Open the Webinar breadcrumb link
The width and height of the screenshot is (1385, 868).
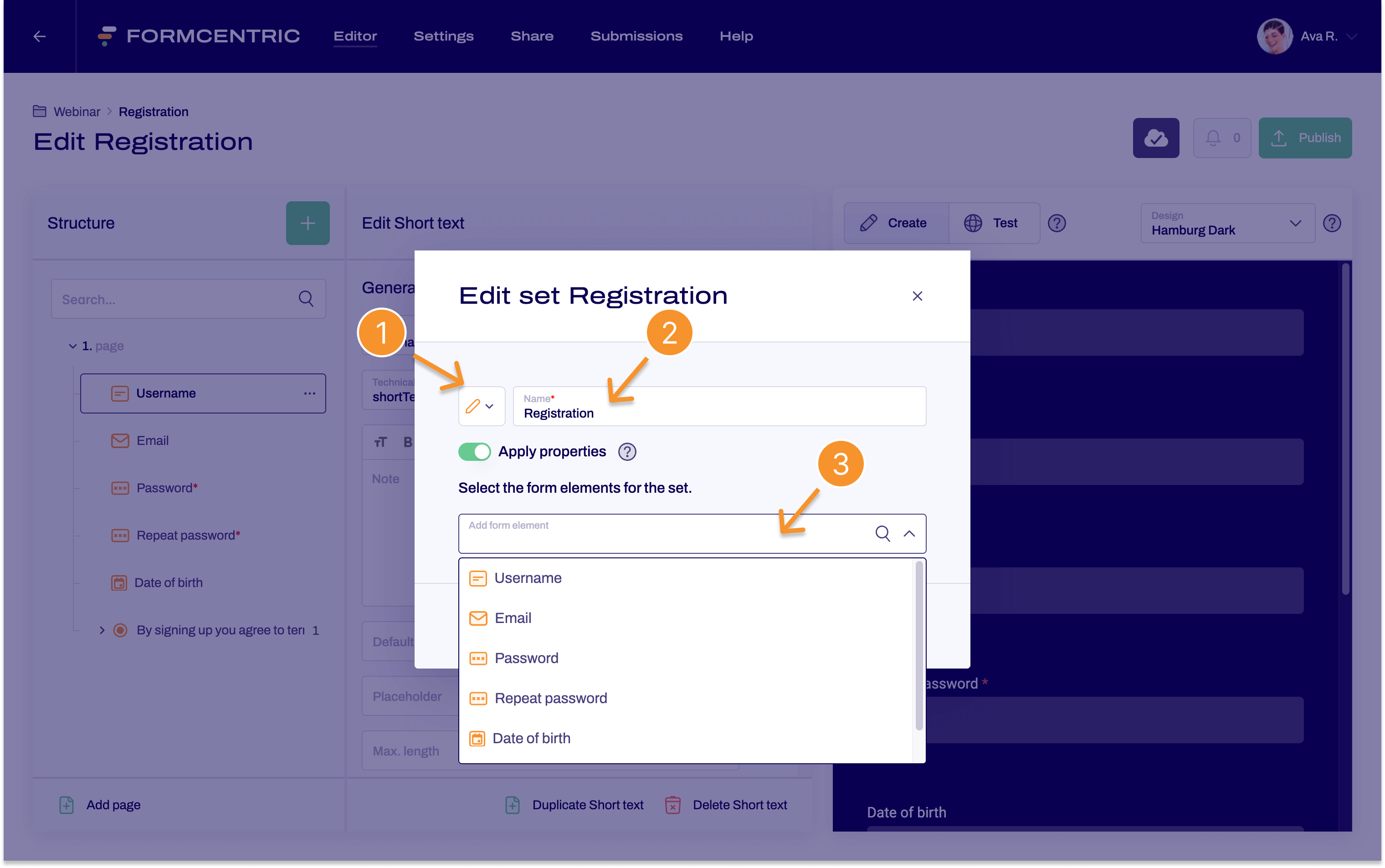point(77,112)
